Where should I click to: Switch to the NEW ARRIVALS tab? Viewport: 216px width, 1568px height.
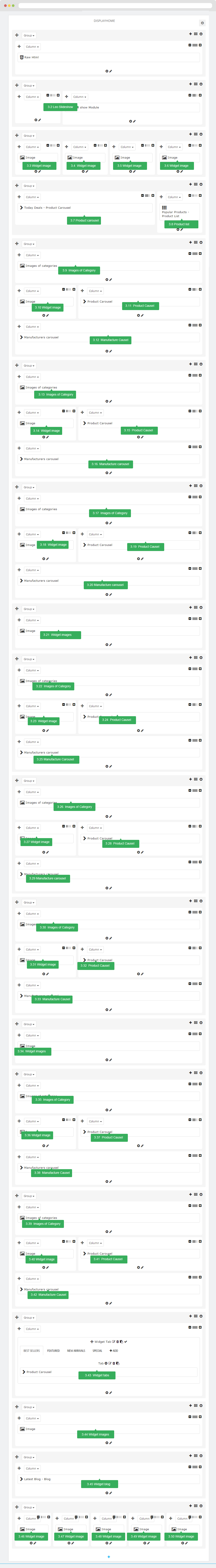tap(76, 1351)
